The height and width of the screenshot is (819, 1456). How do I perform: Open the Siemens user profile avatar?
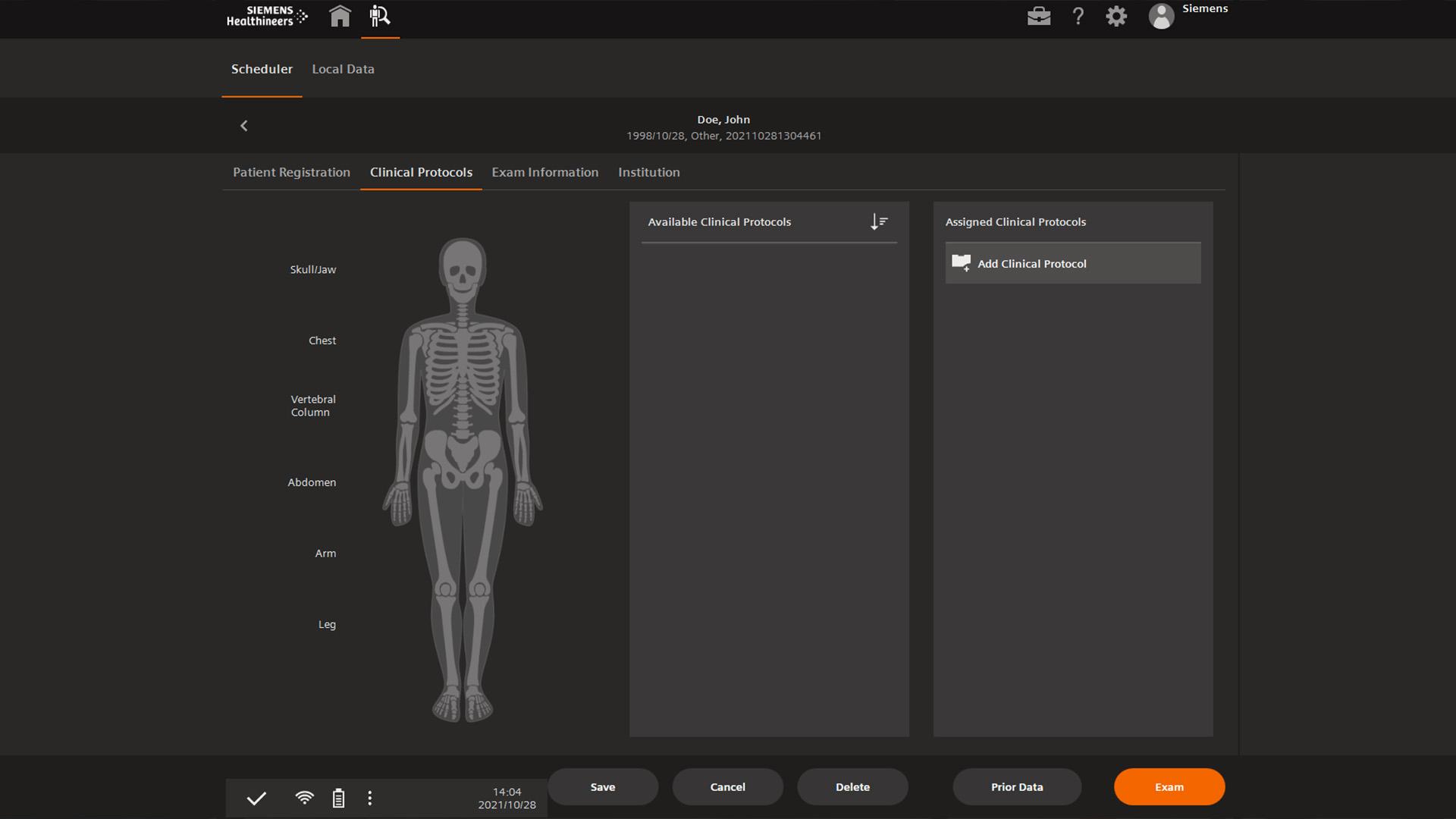point(1160,15)
